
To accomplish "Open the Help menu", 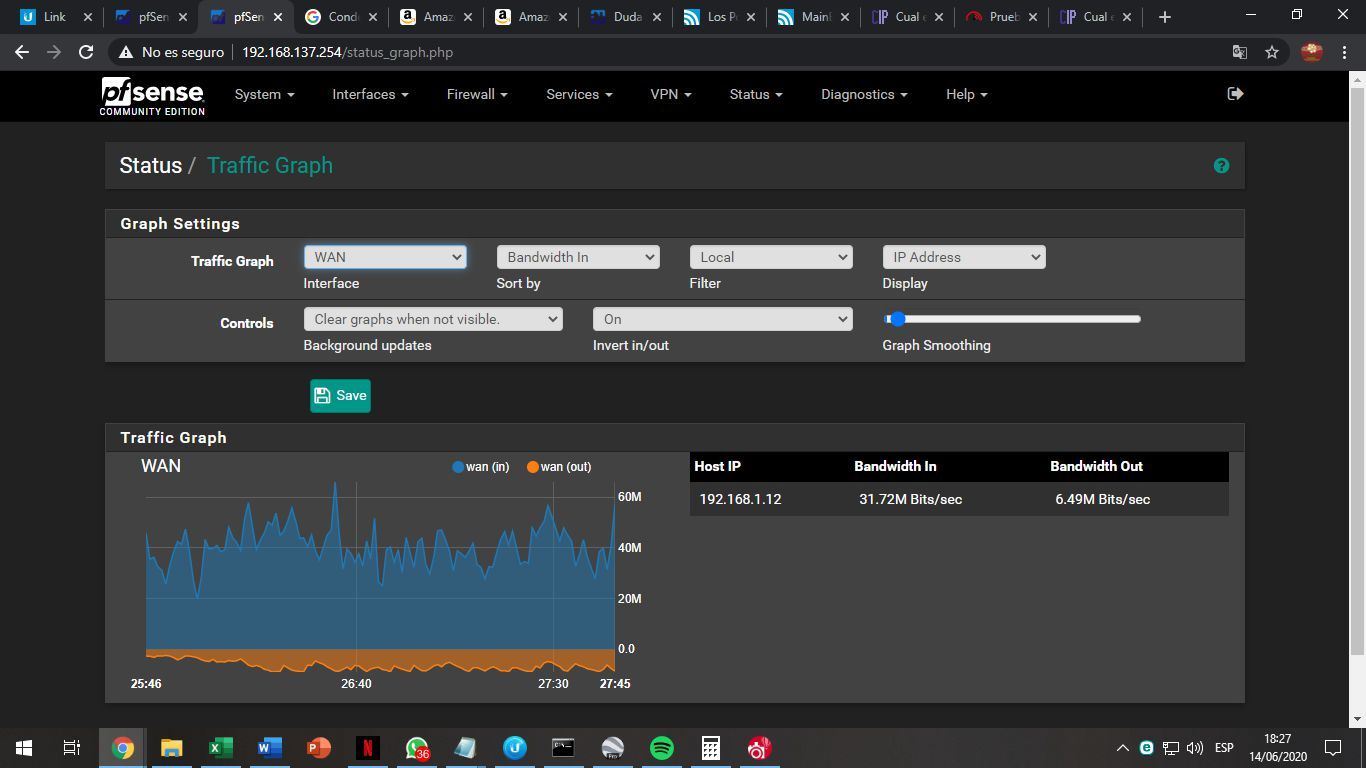I will pos(966,94).
